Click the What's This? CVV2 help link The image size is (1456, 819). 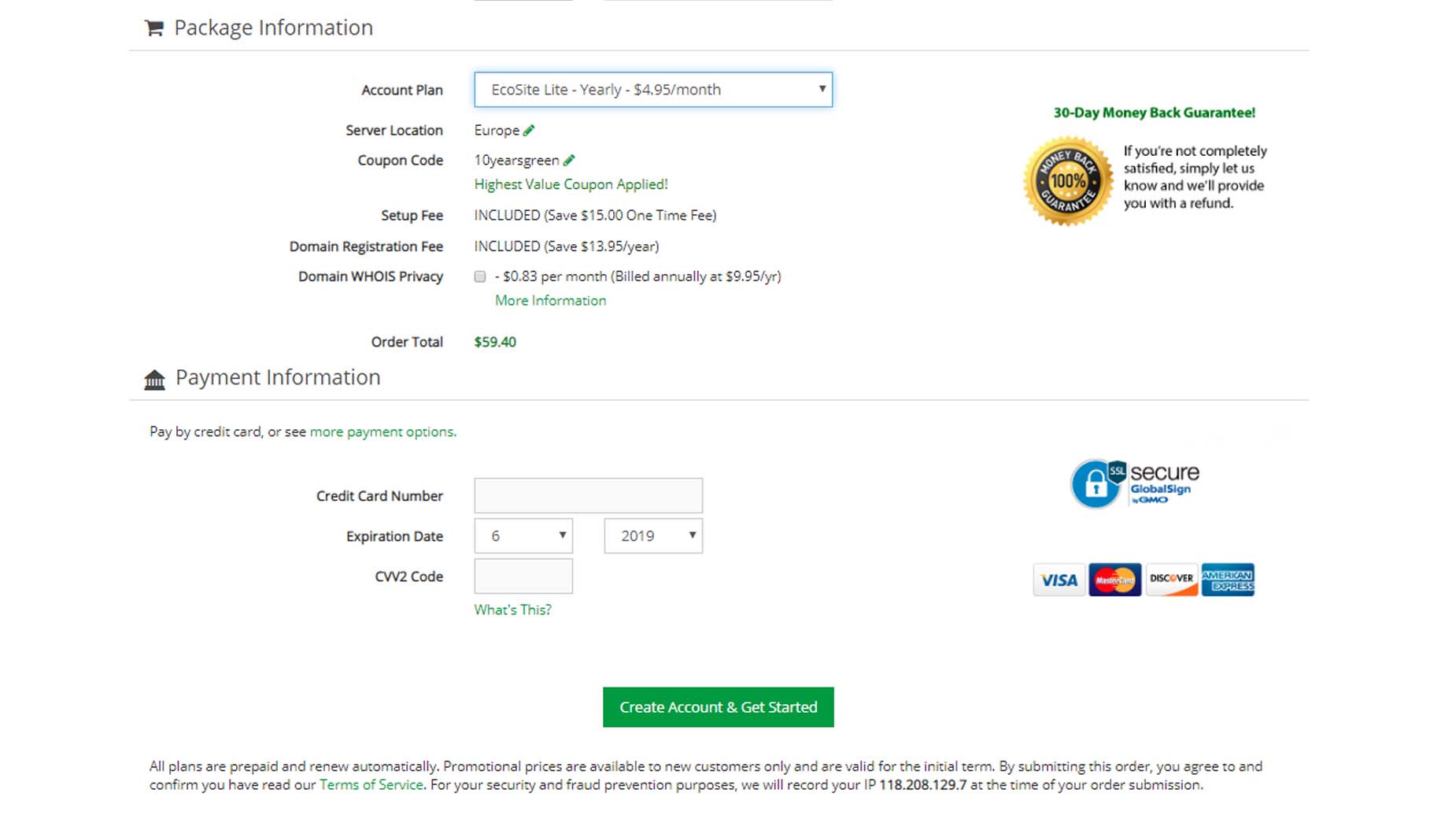[512, 610]
